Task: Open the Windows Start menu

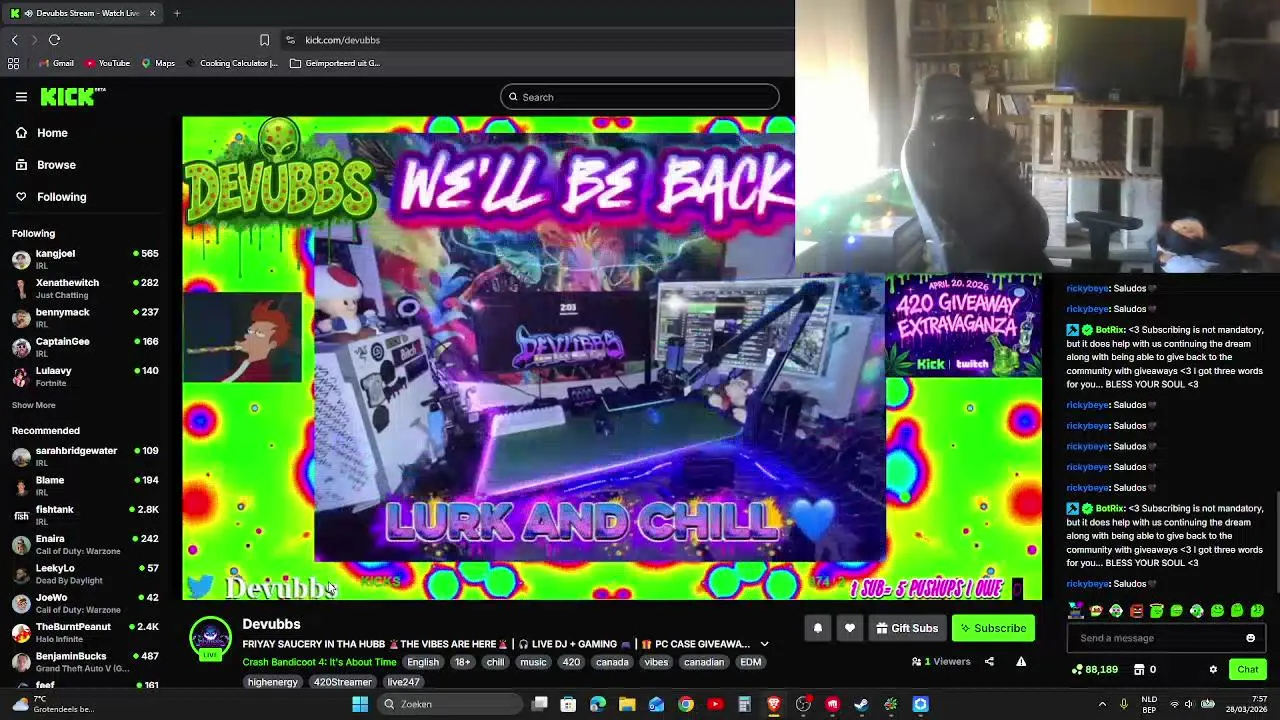Action: [x=360, y=704]
